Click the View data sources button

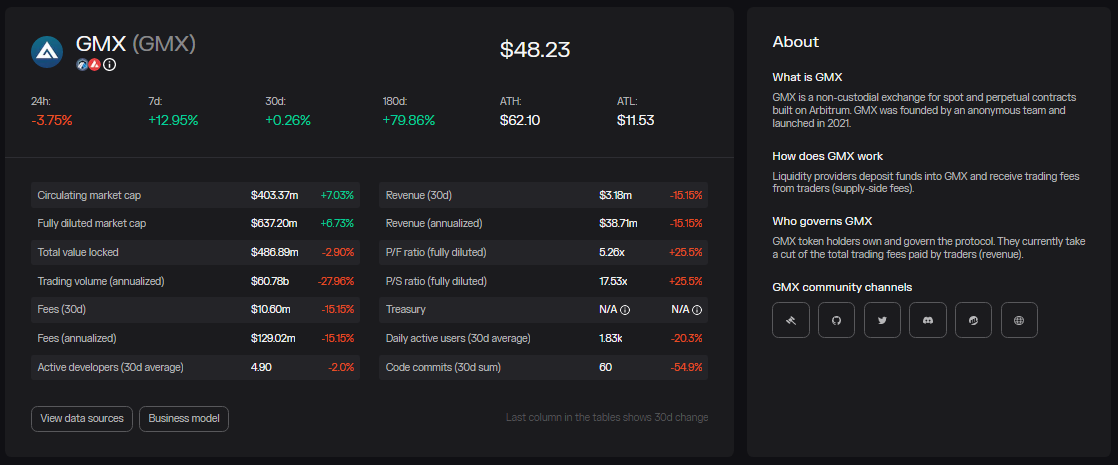82,419
